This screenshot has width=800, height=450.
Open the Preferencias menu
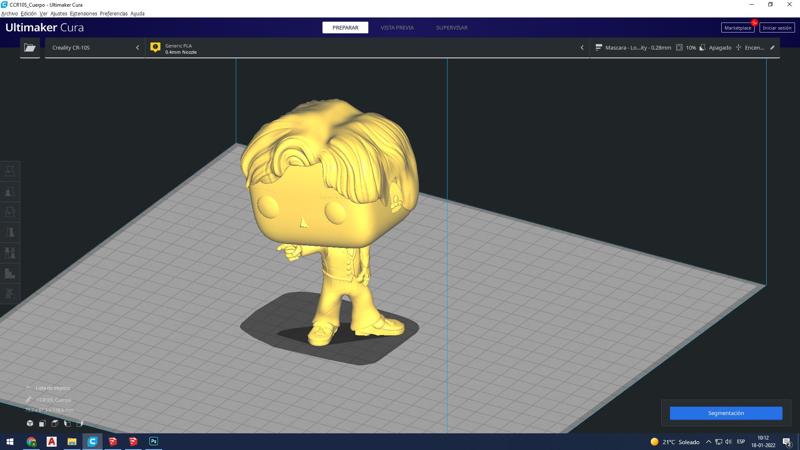point(114,14)
